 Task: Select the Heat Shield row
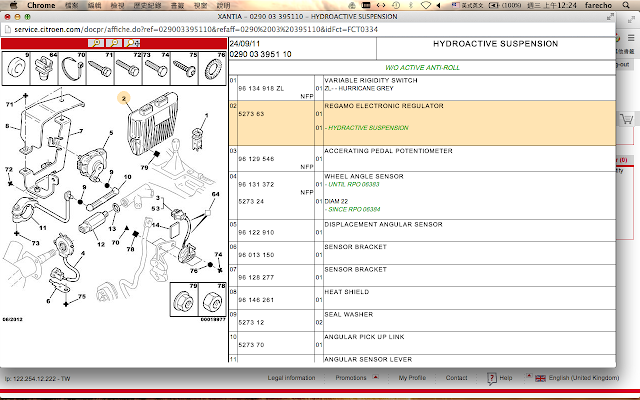click(422, 298)
